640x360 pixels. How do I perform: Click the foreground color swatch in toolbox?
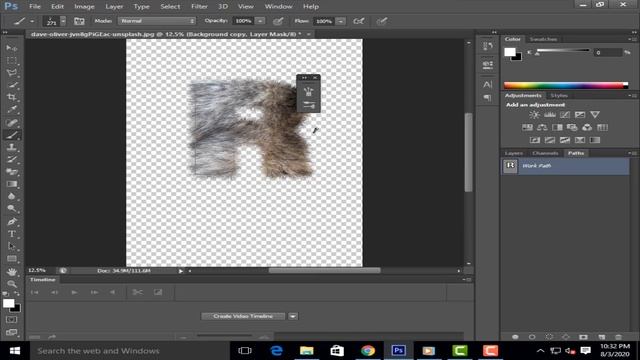(8, 303)
